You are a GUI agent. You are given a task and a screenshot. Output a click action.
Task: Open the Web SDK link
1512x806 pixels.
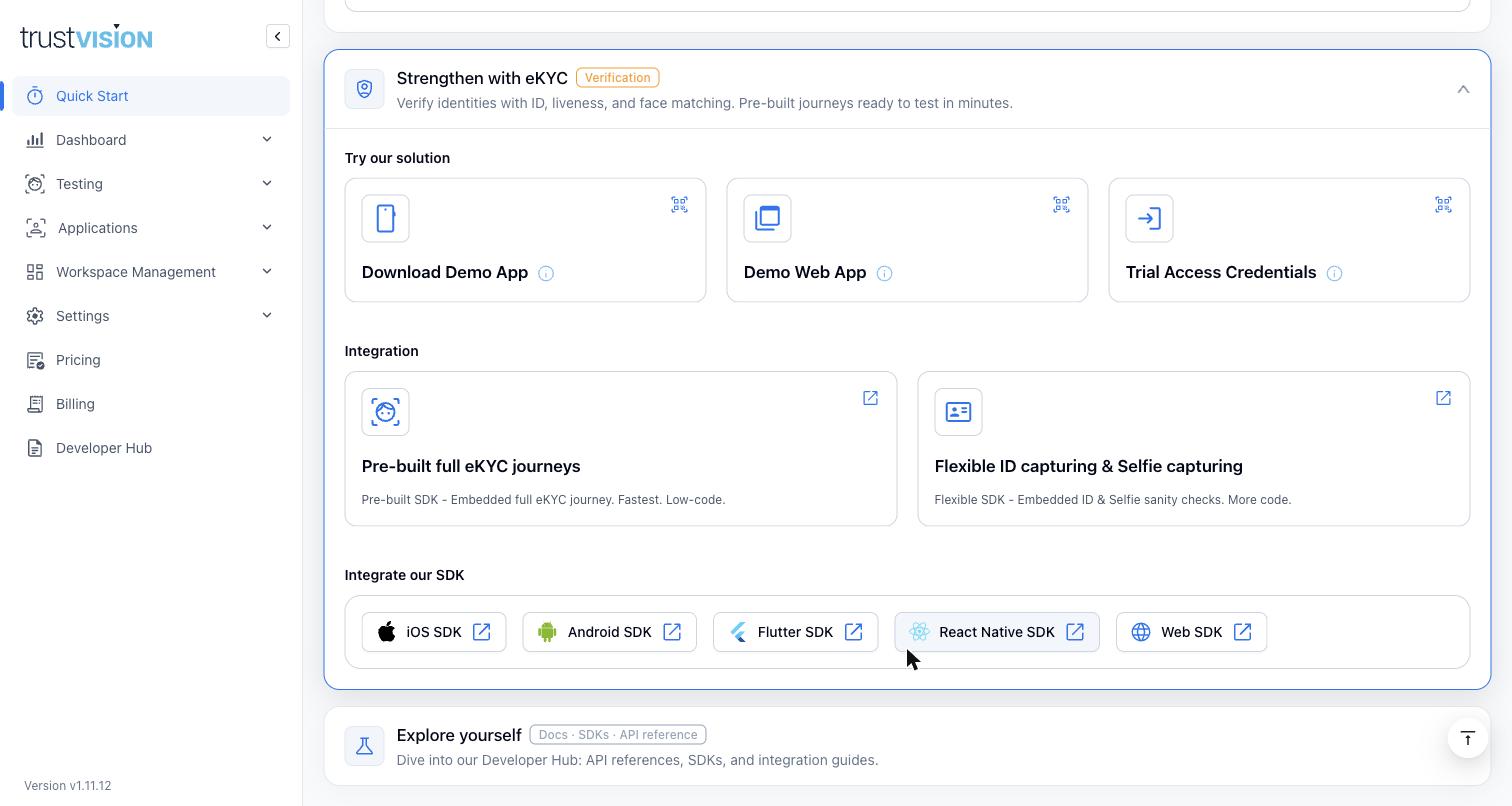coord(1192,632)
